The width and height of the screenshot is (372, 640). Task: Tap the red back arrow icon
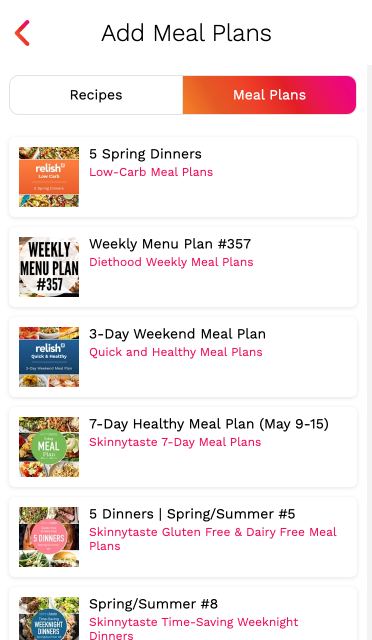click(x=22, y=33)
